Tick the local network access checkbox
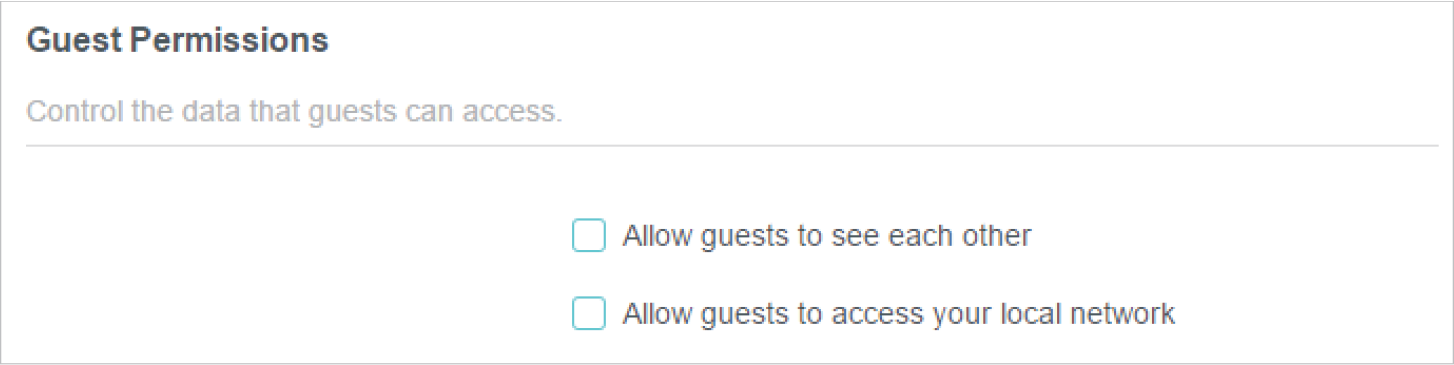Image resolution: width=1454 pixels, height=365 pixels. coord(589,314)
